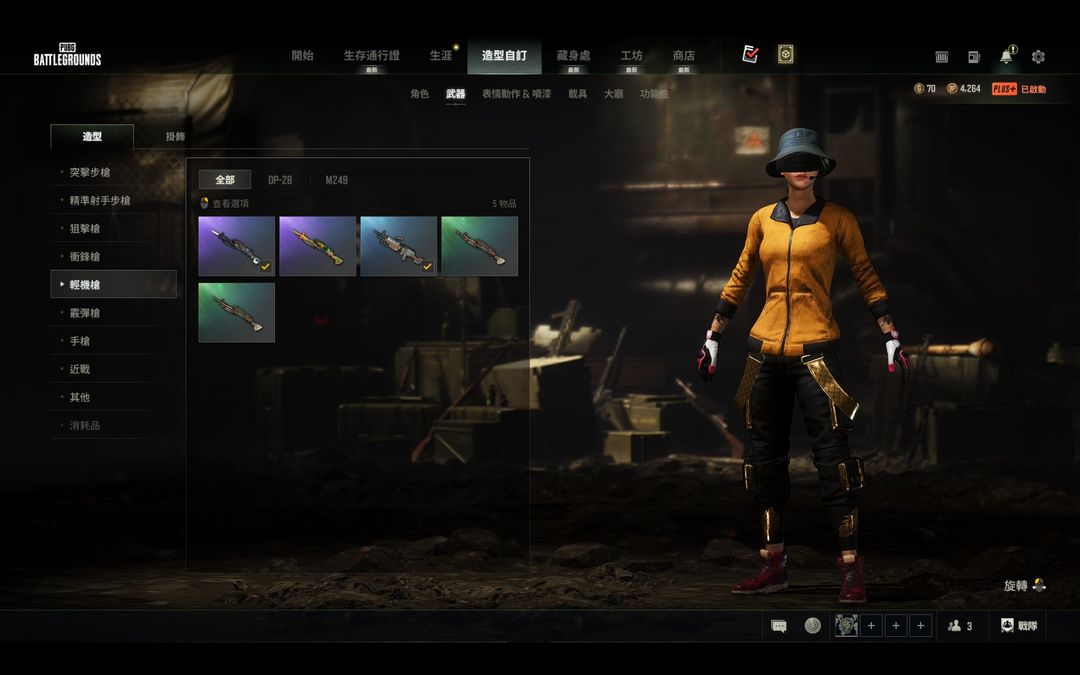Choose the 霰彈槍 category
The width and height of the screenshot is (1080, 675).
pyautogui.click(x=114, y=313)
